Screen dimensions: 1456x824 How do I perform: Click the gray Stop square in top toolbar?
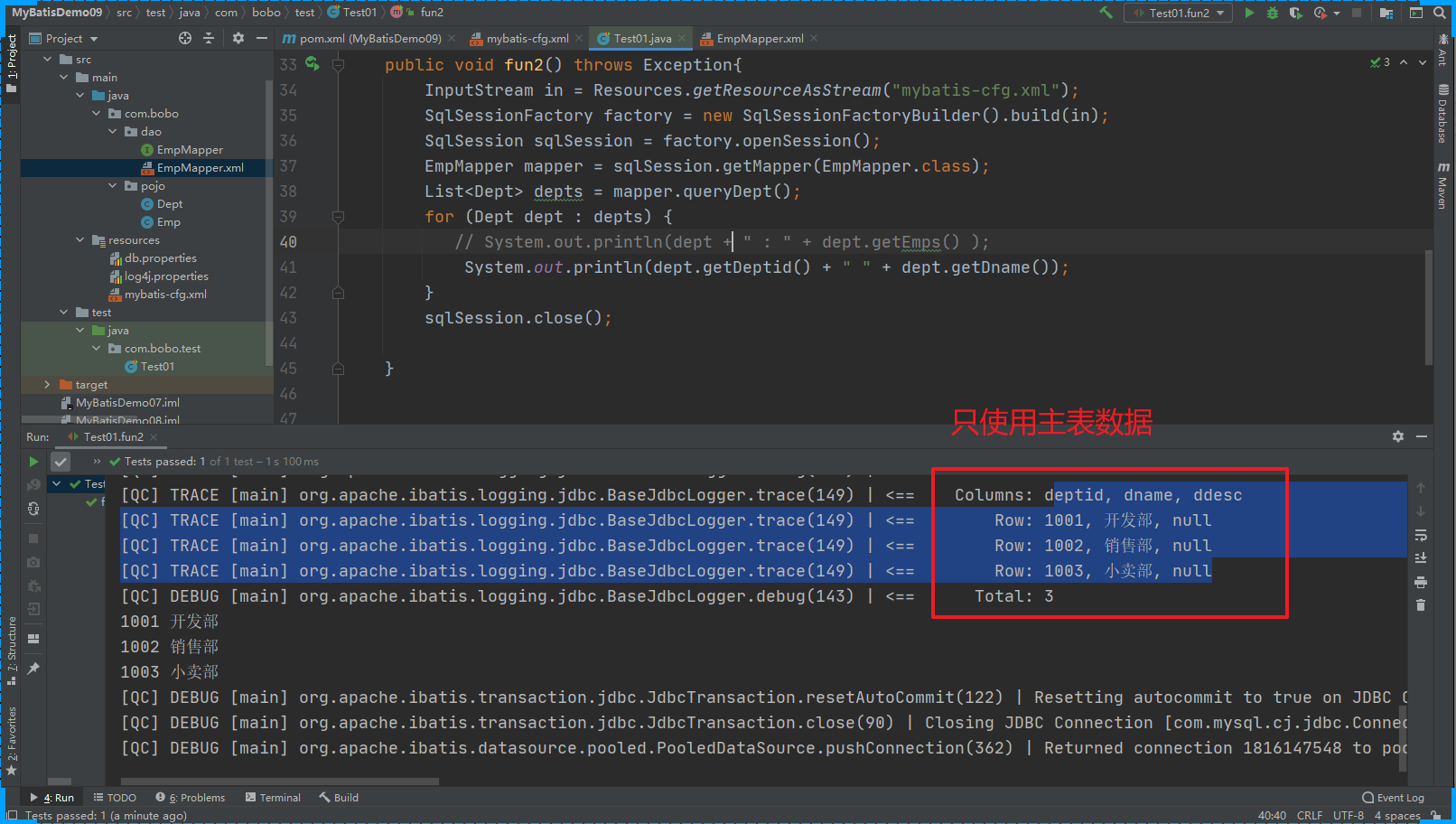pos(1357,13)
